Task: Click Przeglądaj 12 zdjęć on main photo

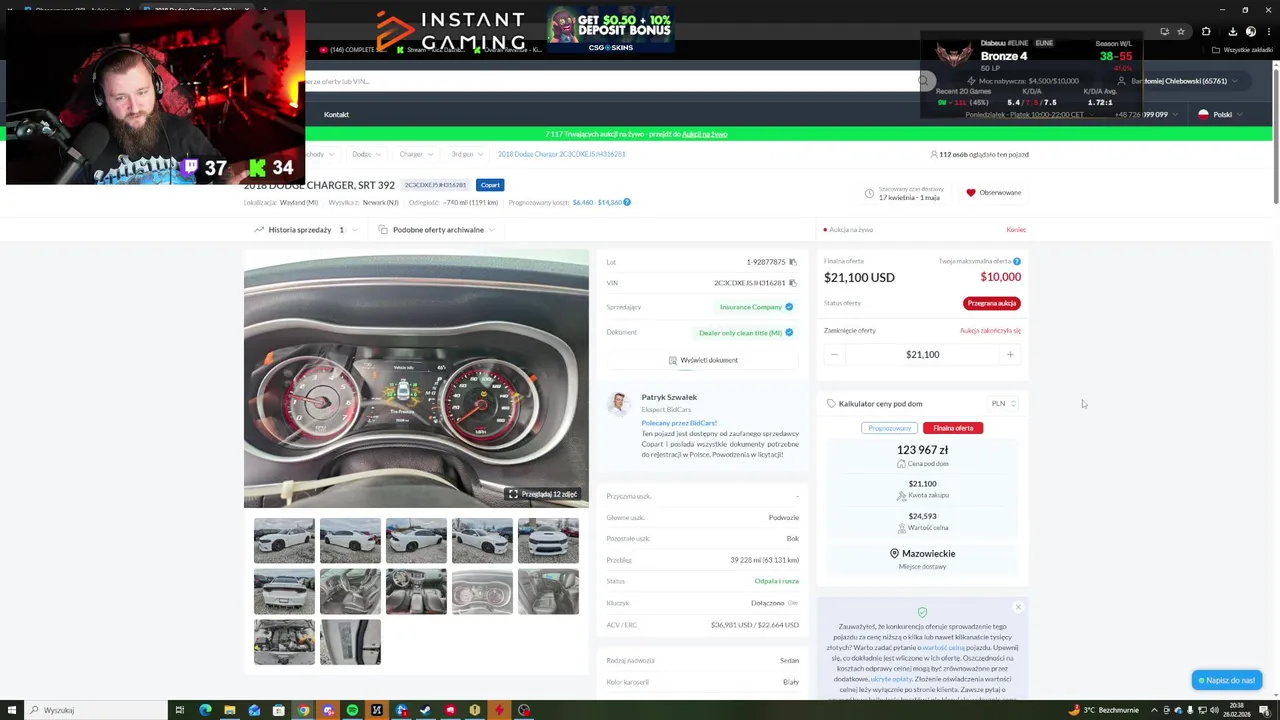Action: coord(545,494)
